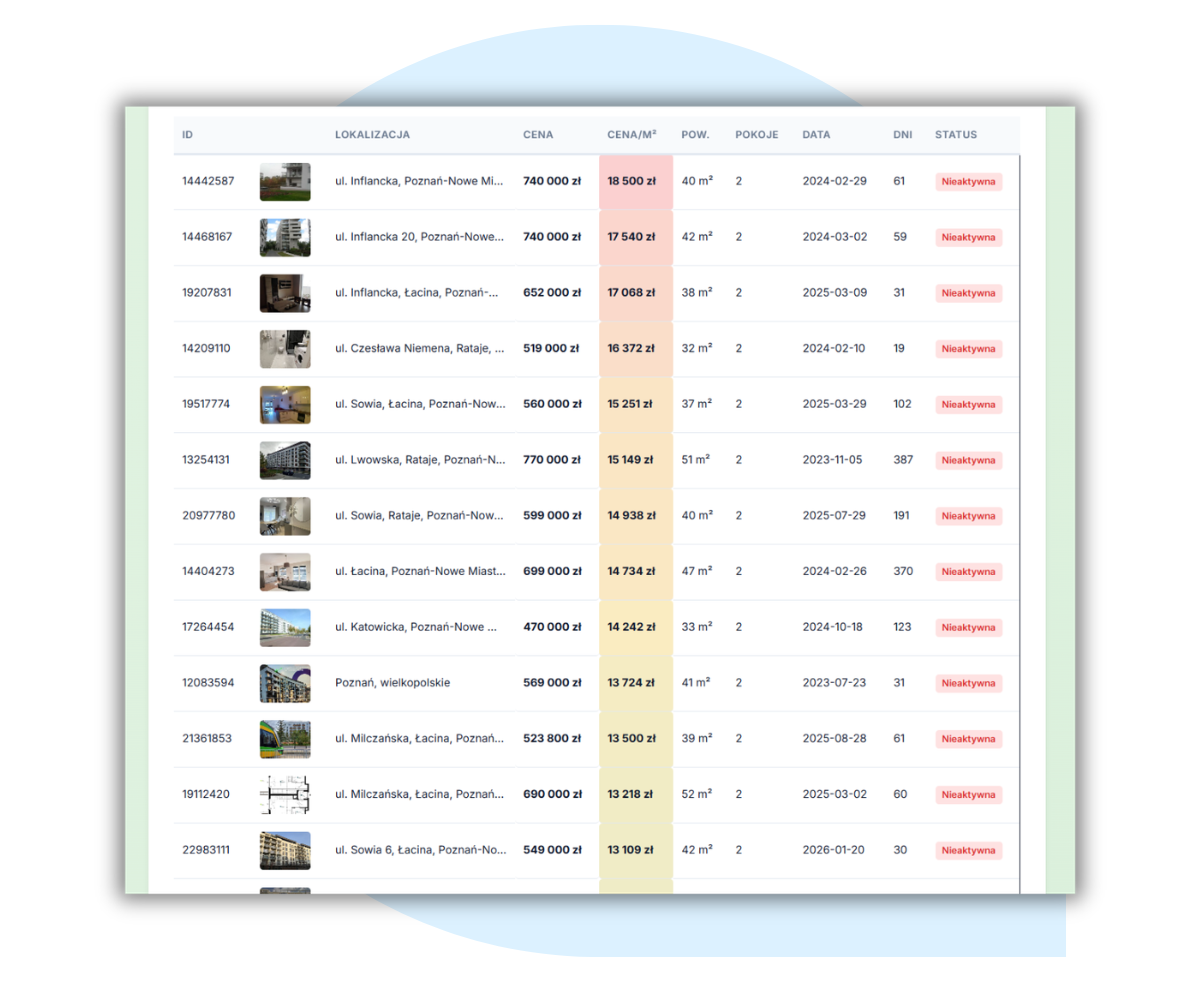Click the STATUS column header
1200x1000 pixels.
(956, 135)
